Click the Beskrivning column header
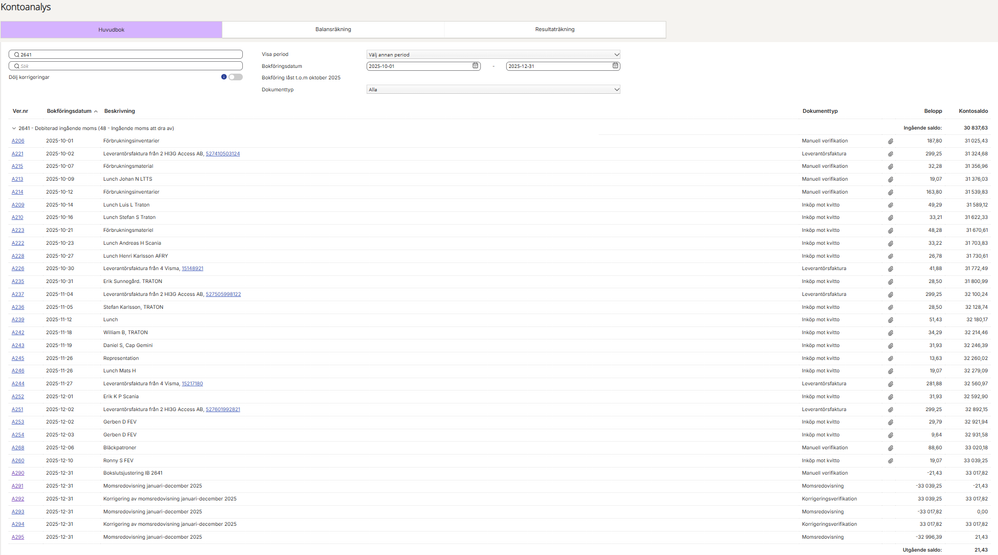This screenshot has height=555, width=998. [x=120, y=111]
